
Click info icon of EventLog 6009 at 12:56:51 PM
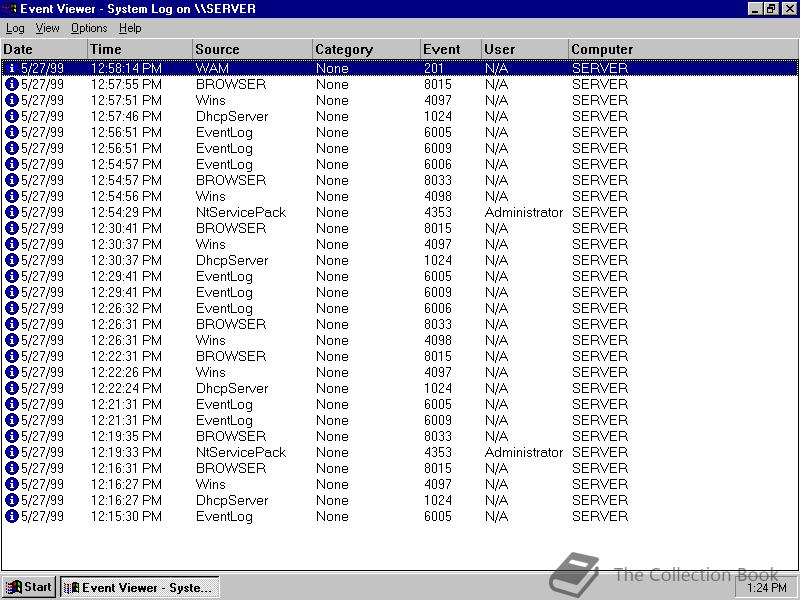click(x=12, y=148)
